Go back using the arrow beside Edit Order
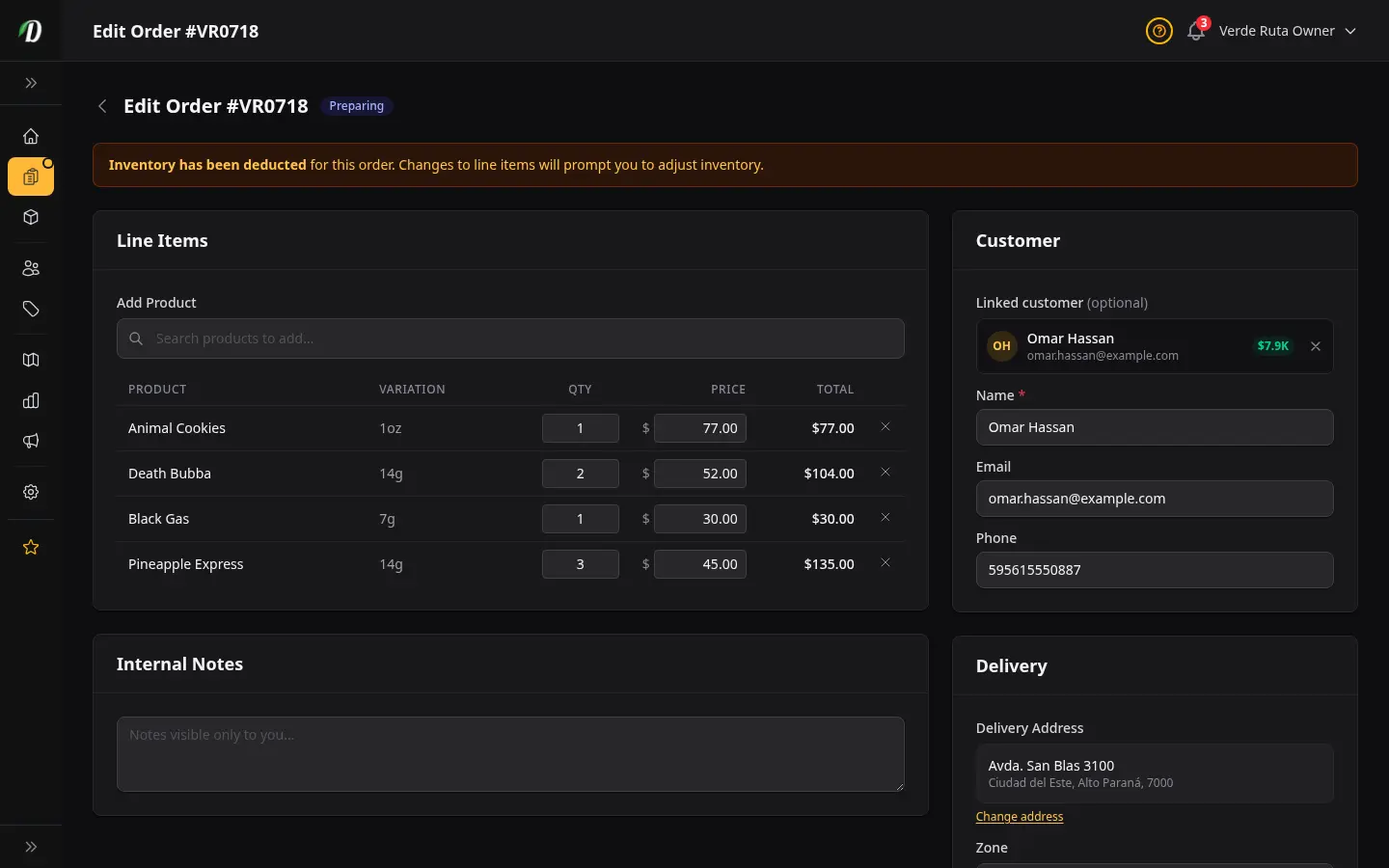The height and width of the screenshot is (868, 1389). tap(102, 106)
